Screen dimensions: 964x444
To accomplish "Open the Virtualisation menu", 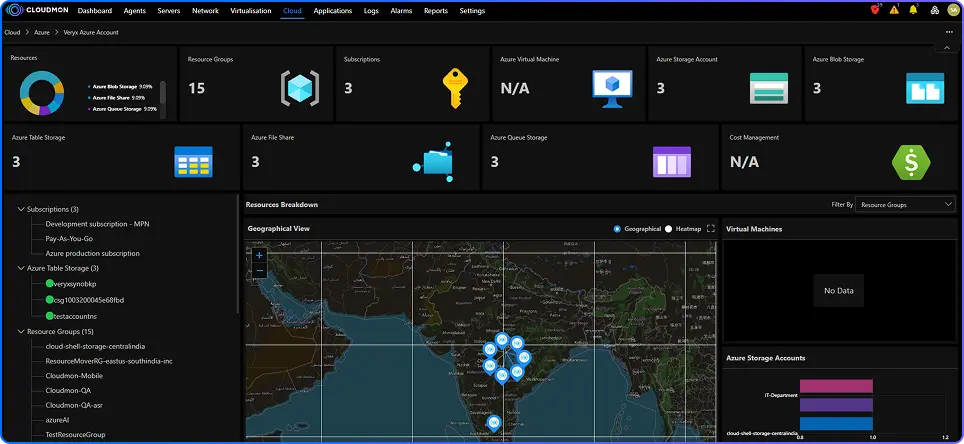I will coord(251,10).
